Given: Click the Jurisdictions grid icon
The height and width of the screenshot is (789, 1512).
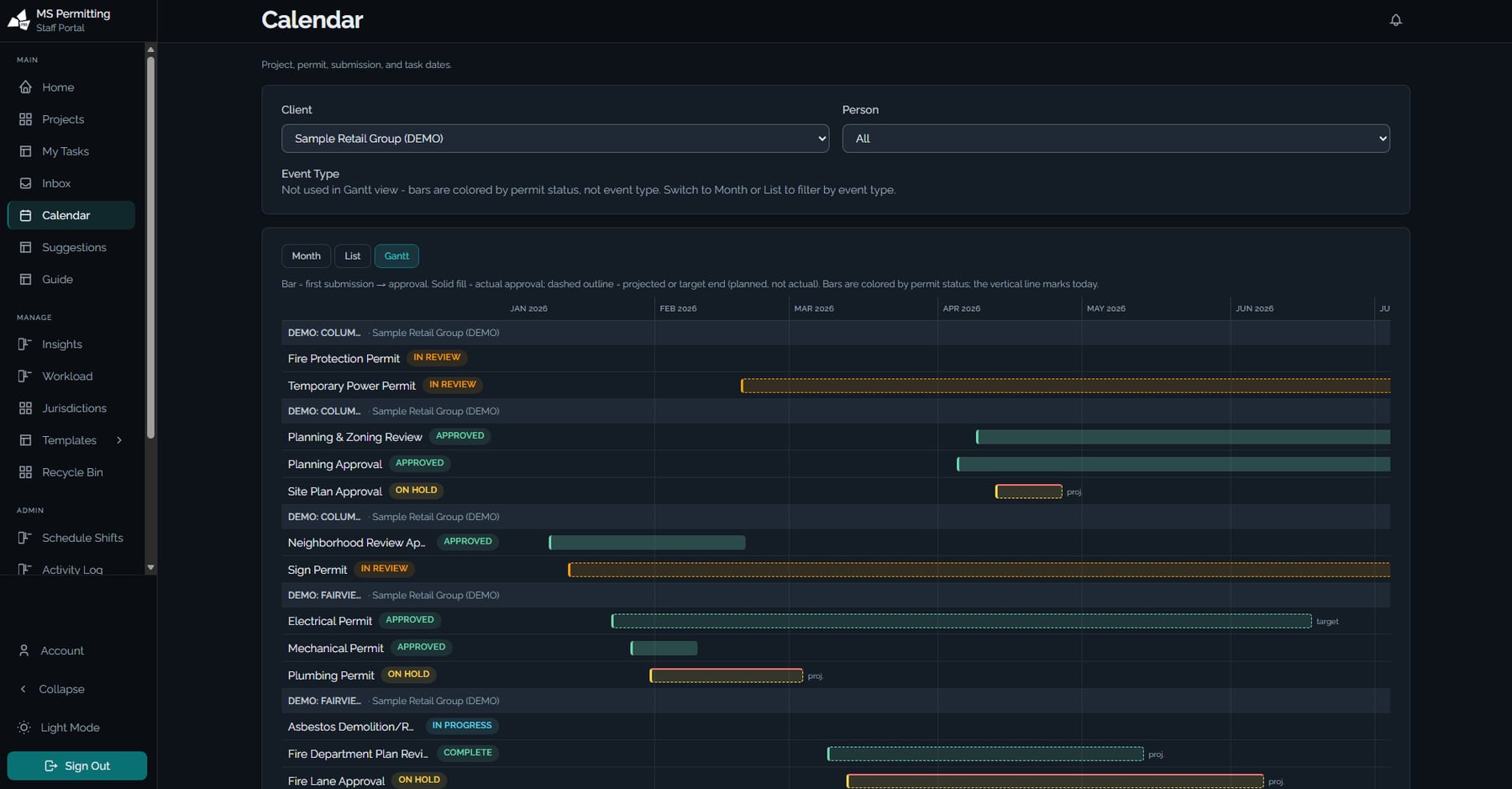Looking at the screenshot, I should click(25, 408).
